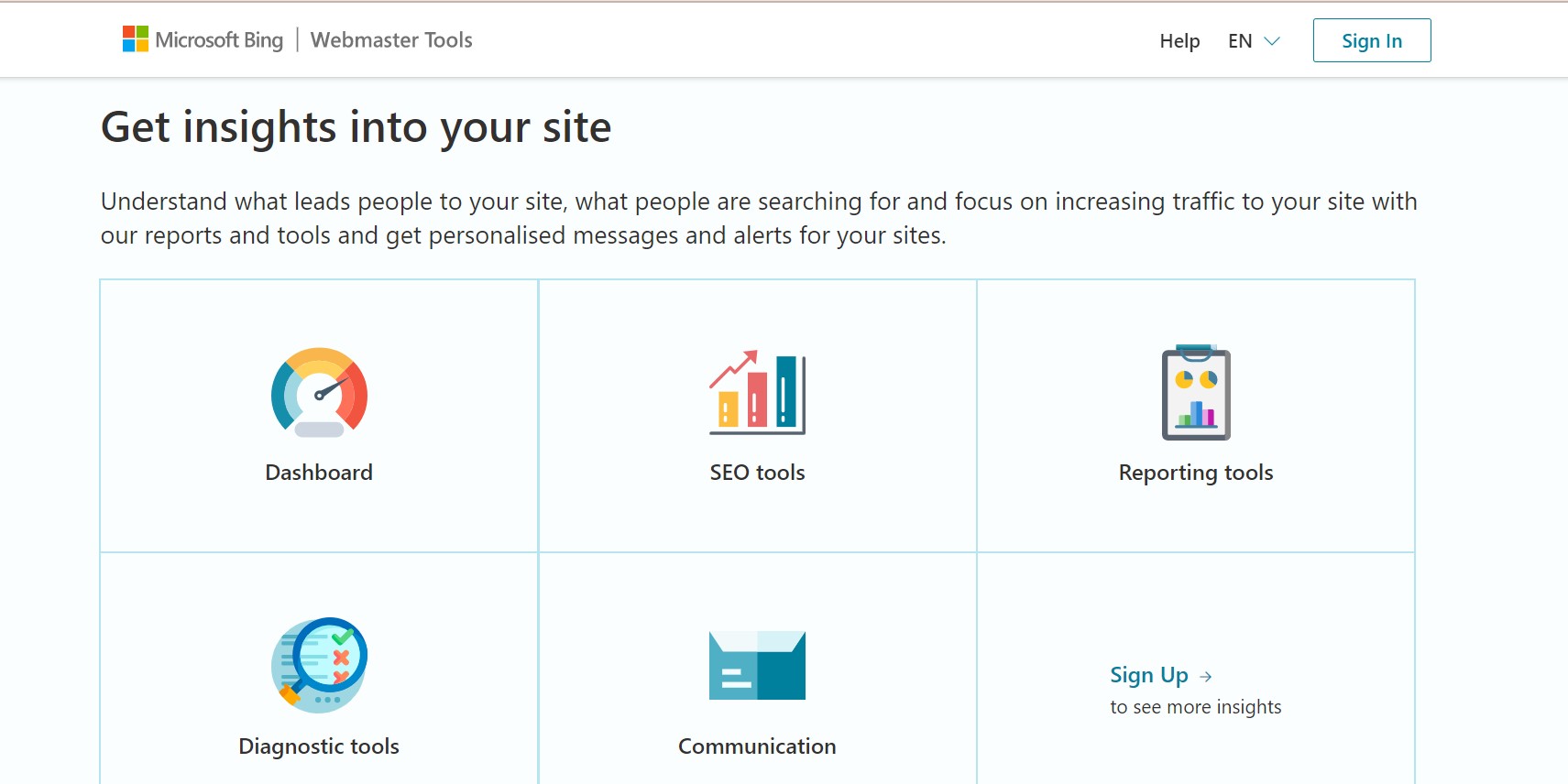
Task: Click the 'Get insights into your site' heading
Action: pos(356,127)
